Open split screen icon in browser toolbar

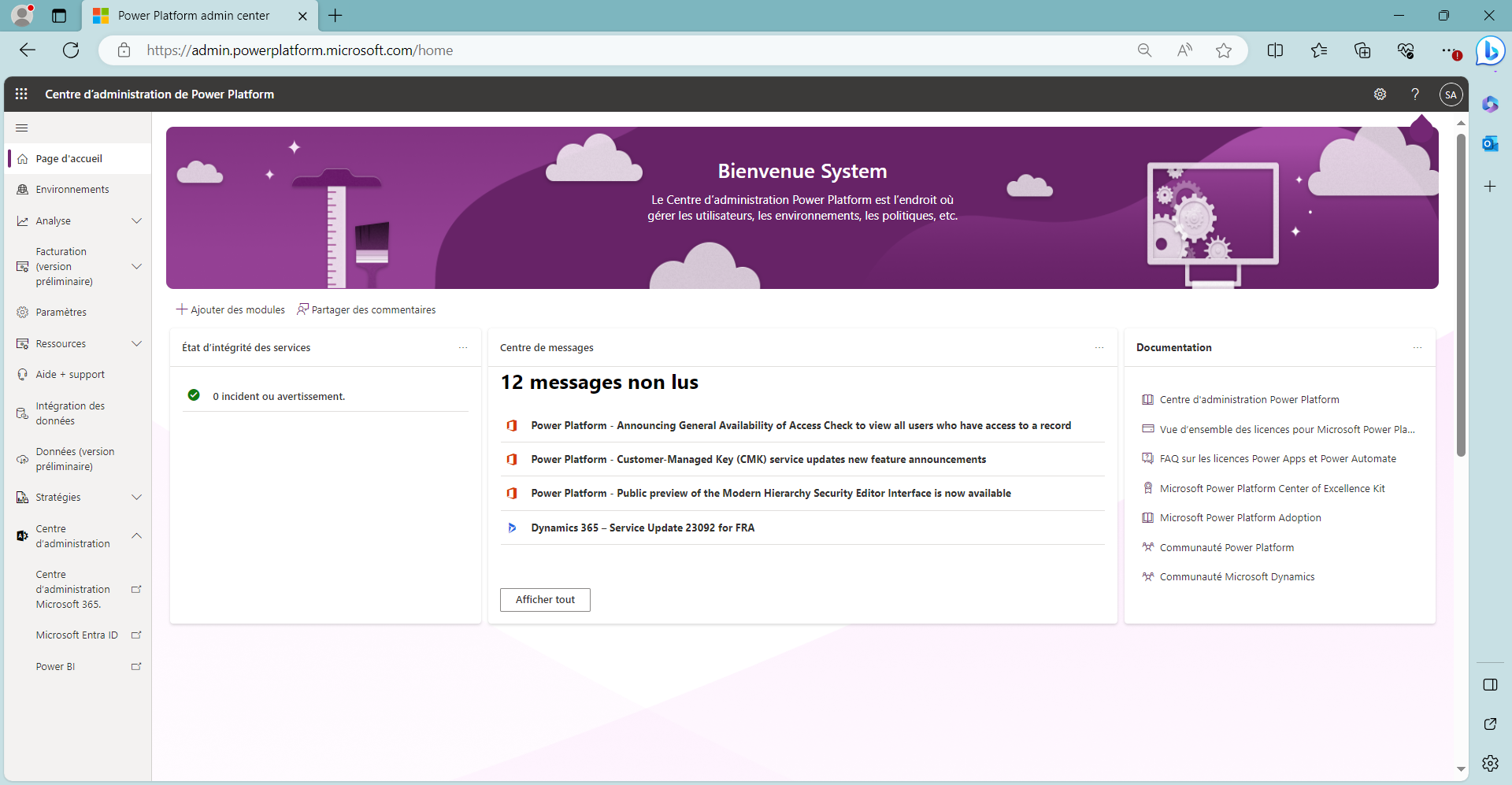(x=1275, y=50)
